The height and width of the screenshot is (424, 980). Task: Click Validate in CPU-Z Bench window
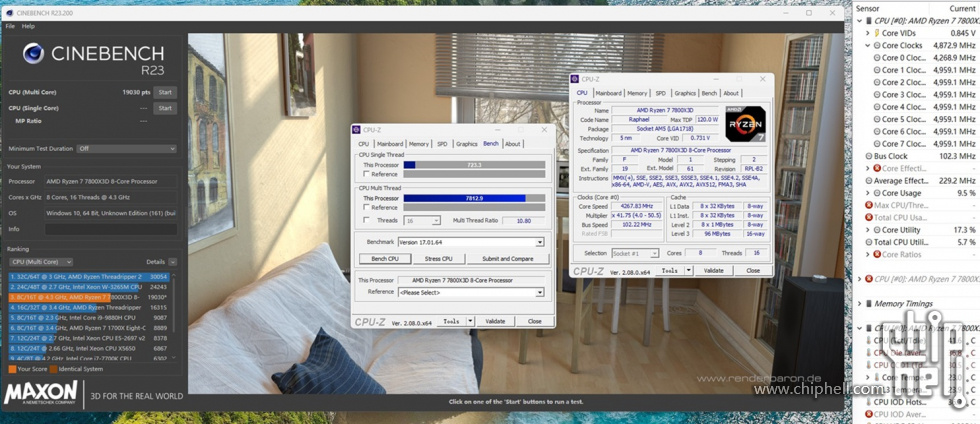(x=495, y=321)
